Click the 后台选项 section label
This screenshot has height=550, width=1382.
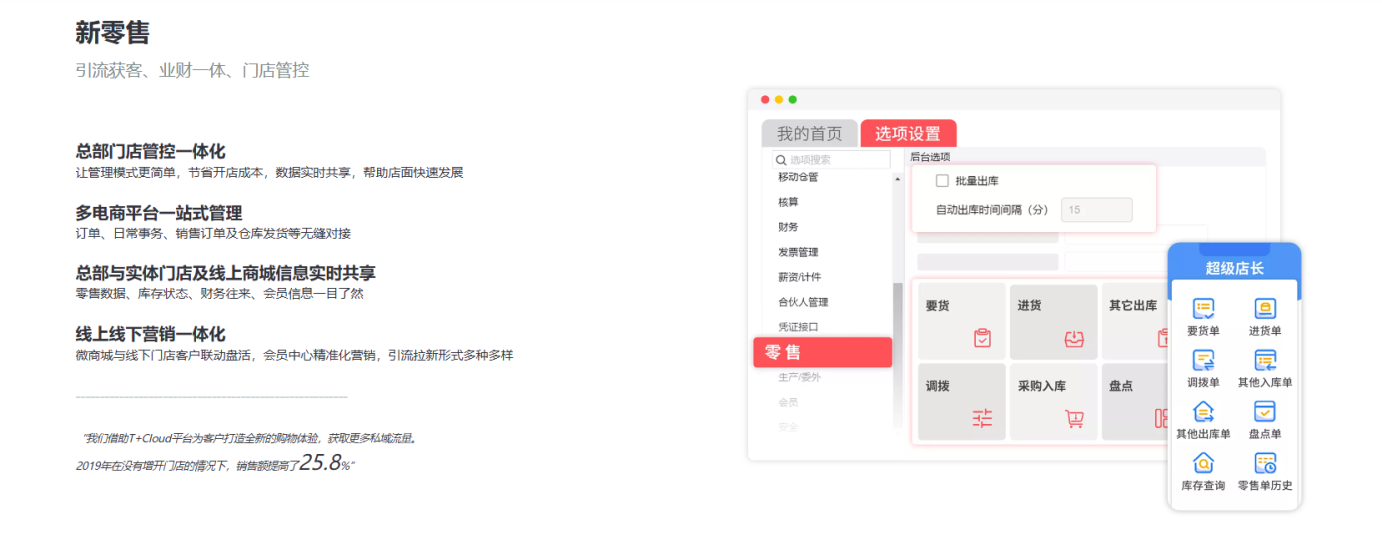coord(930,157)
